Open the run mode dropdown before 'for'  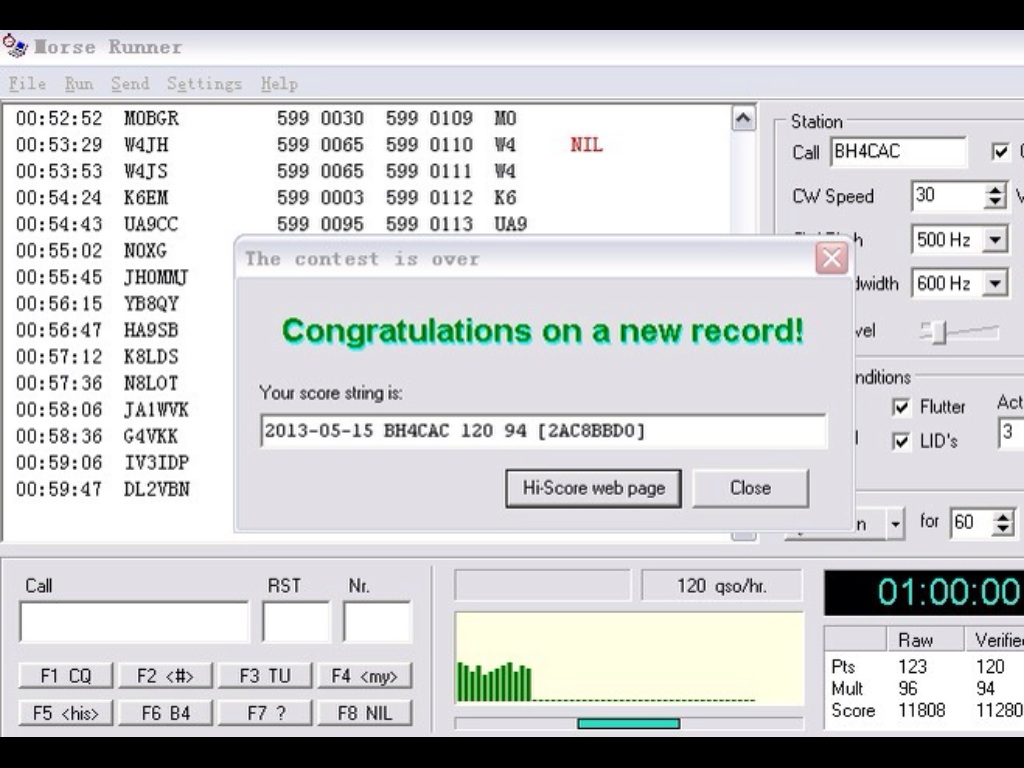pyautogui.click(x=895, y=524)
